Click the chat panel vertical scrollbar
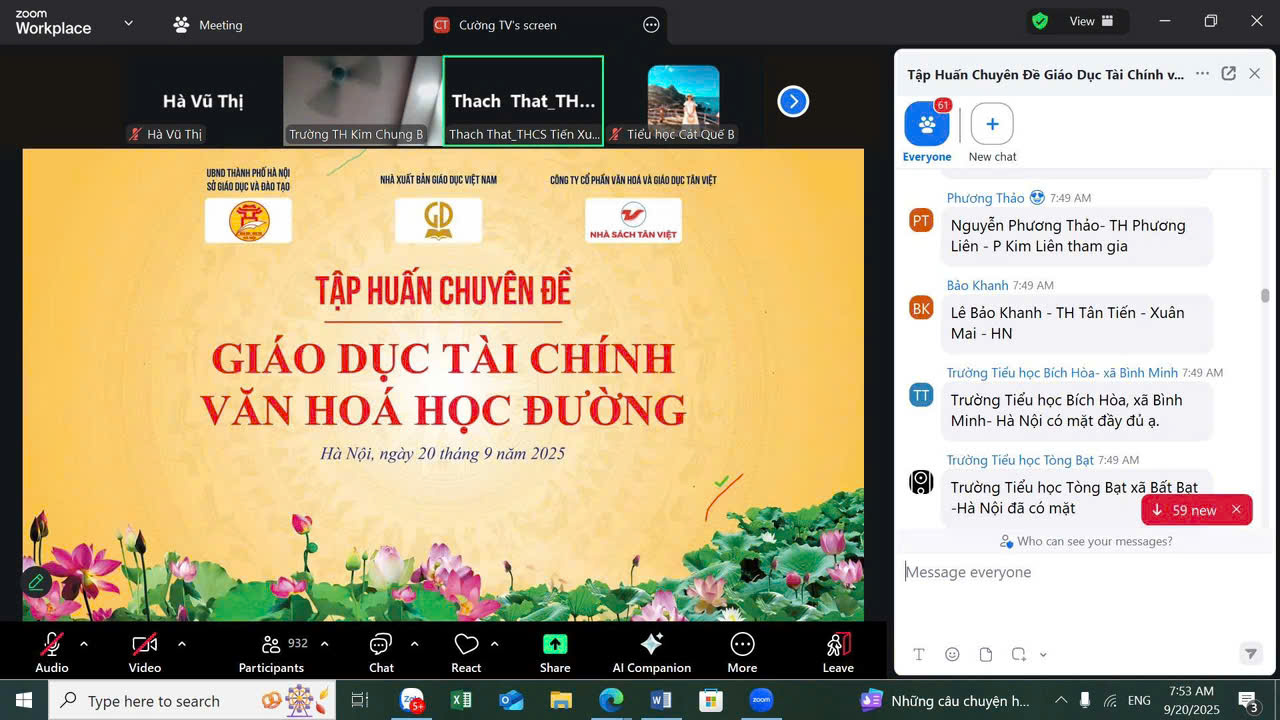The height and width of the screenshot is (720, 1280). click(1265, 297)
